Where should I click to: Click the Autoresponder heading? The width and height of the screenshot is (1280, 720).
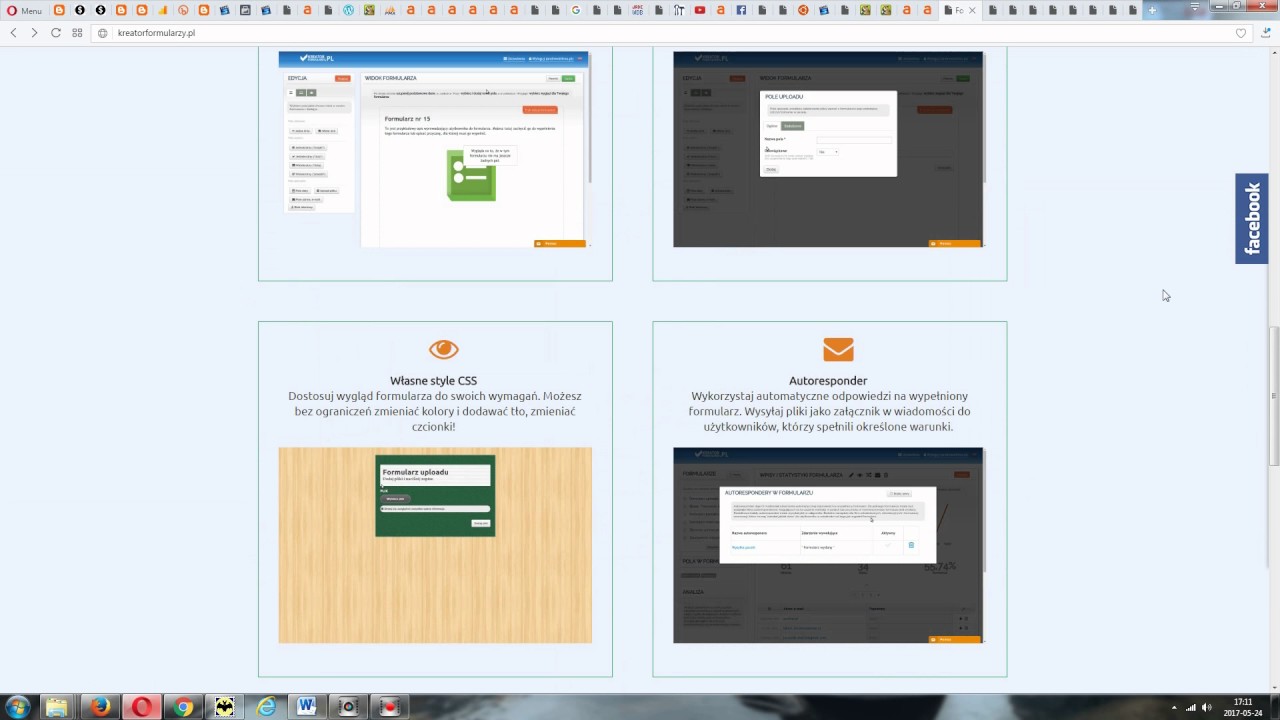tap(828, 381)
